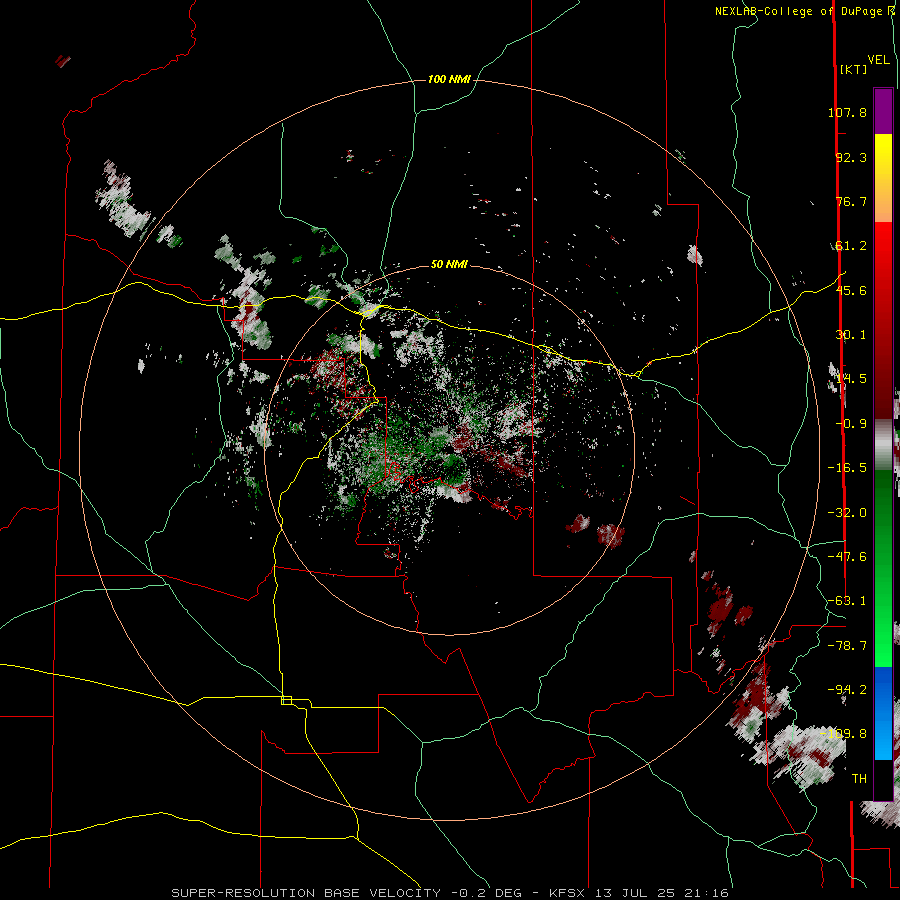
Task: Select the 76.7 velocity scale value
Action: tap(851, 201)
